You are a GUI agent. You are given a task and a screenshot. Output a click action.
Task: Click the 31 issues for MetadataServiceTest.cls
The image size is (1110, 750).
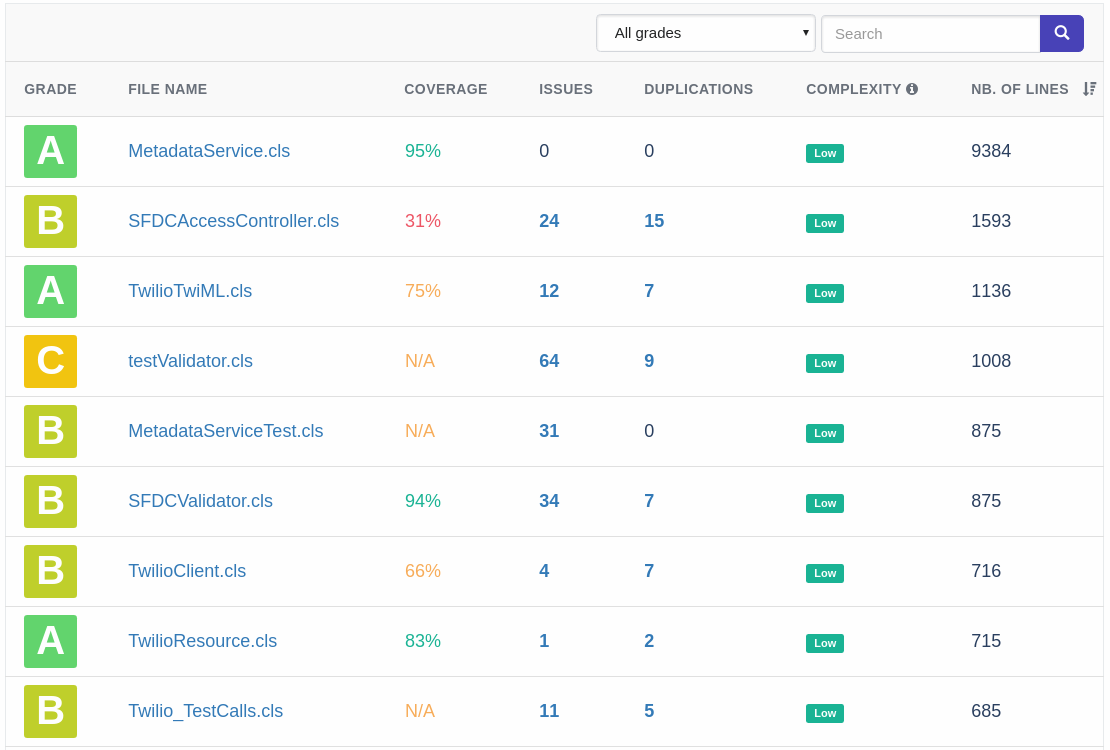(549, 431)
